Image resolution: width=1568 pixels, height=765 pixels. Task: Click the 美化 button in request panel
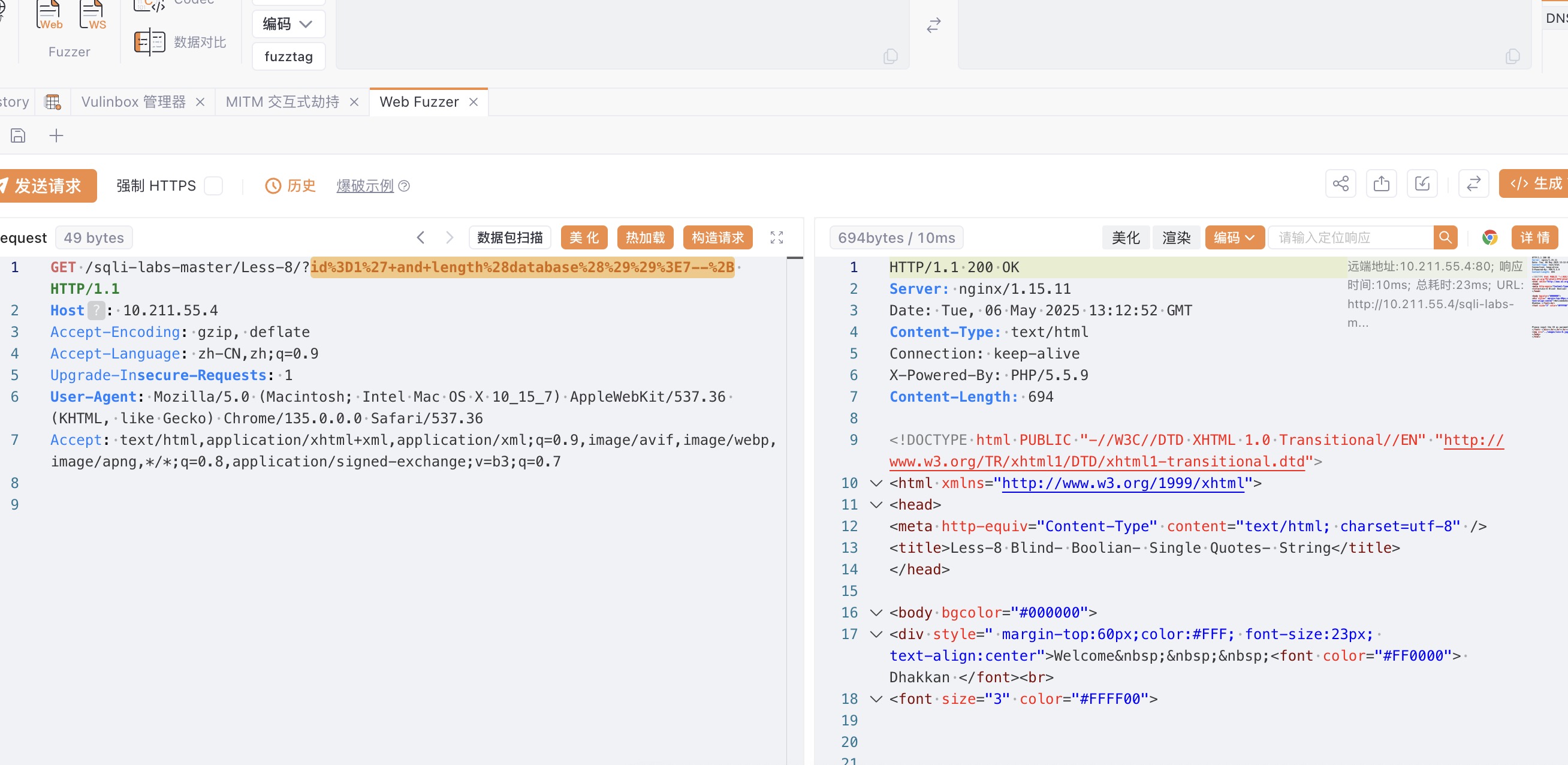pyautogui.click(x=583, y=237)
